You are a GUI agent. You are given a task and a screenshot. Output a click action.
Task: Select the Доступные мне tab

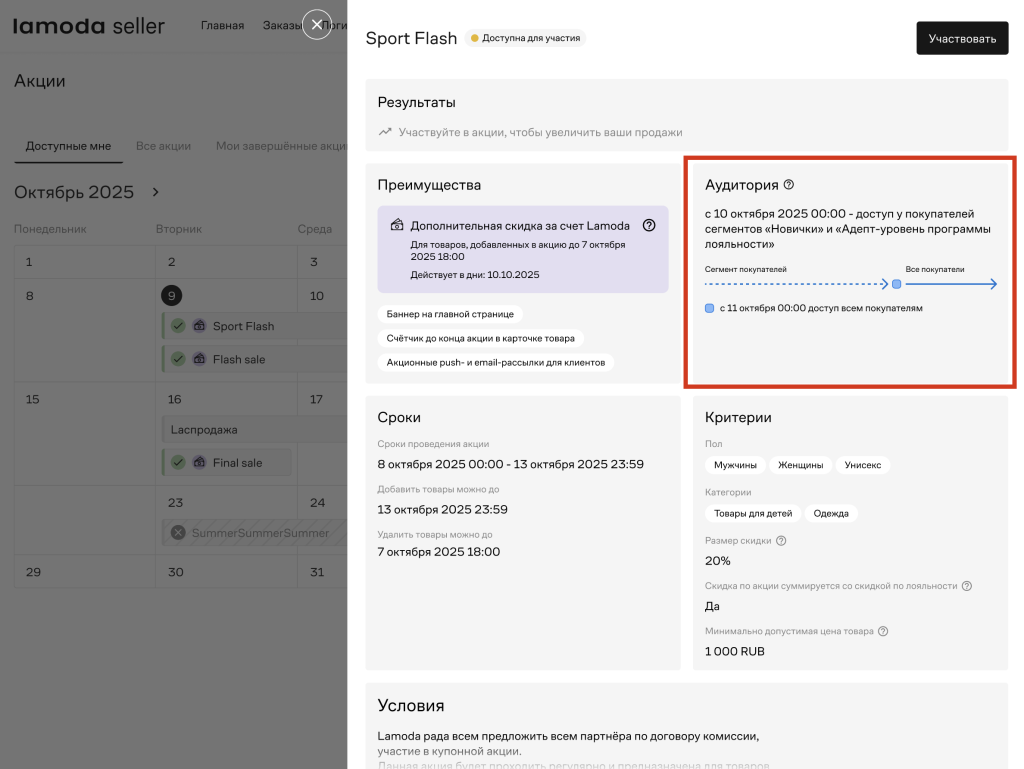(x=68, y=146)
